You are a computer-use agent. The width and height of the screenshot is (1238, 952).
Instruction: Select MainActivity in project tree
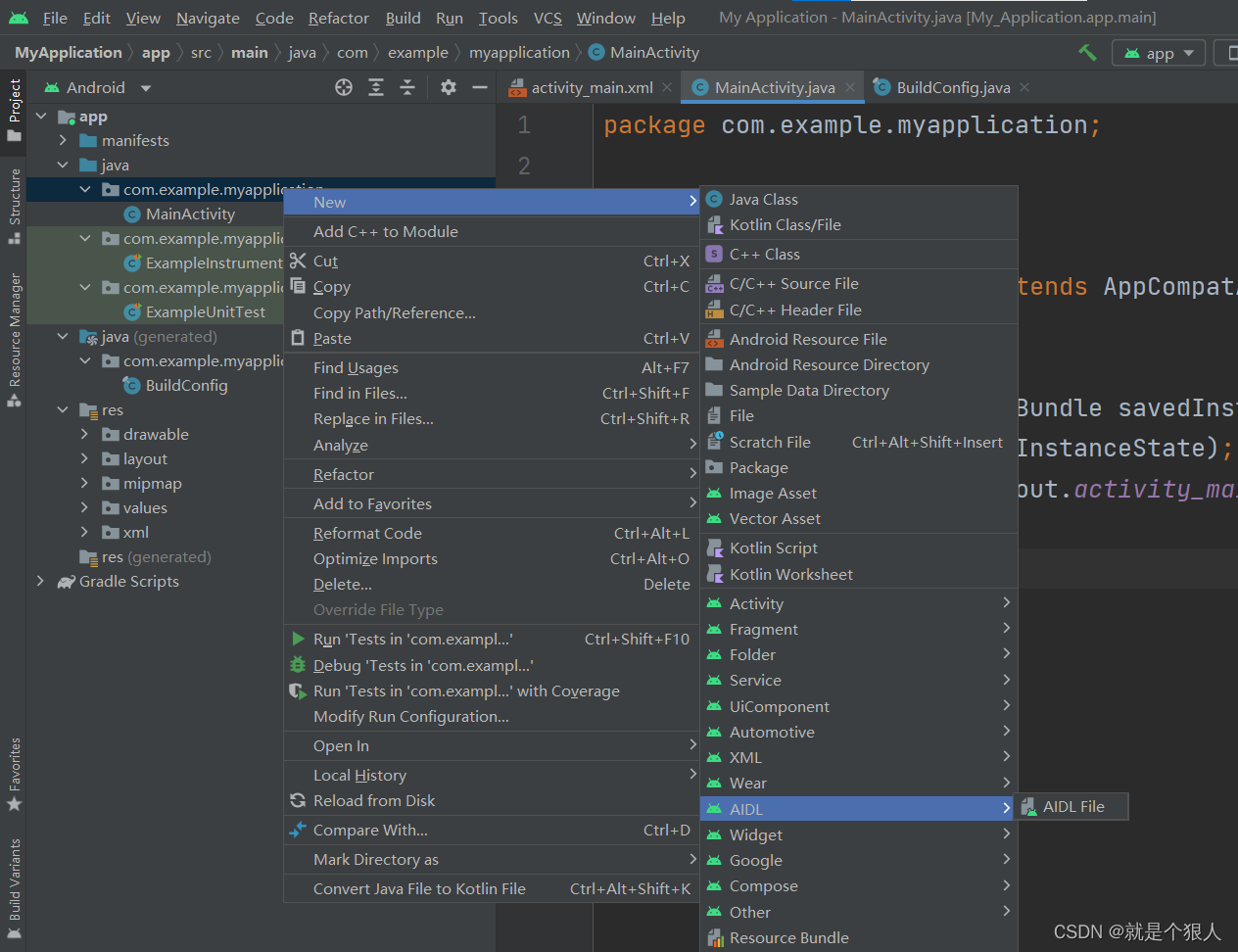click(x=190, y=214)
